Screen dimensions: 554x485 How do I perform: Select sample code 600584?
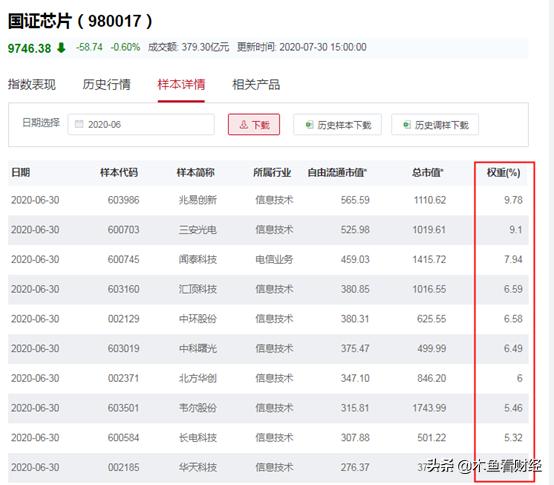click(123, 438)
